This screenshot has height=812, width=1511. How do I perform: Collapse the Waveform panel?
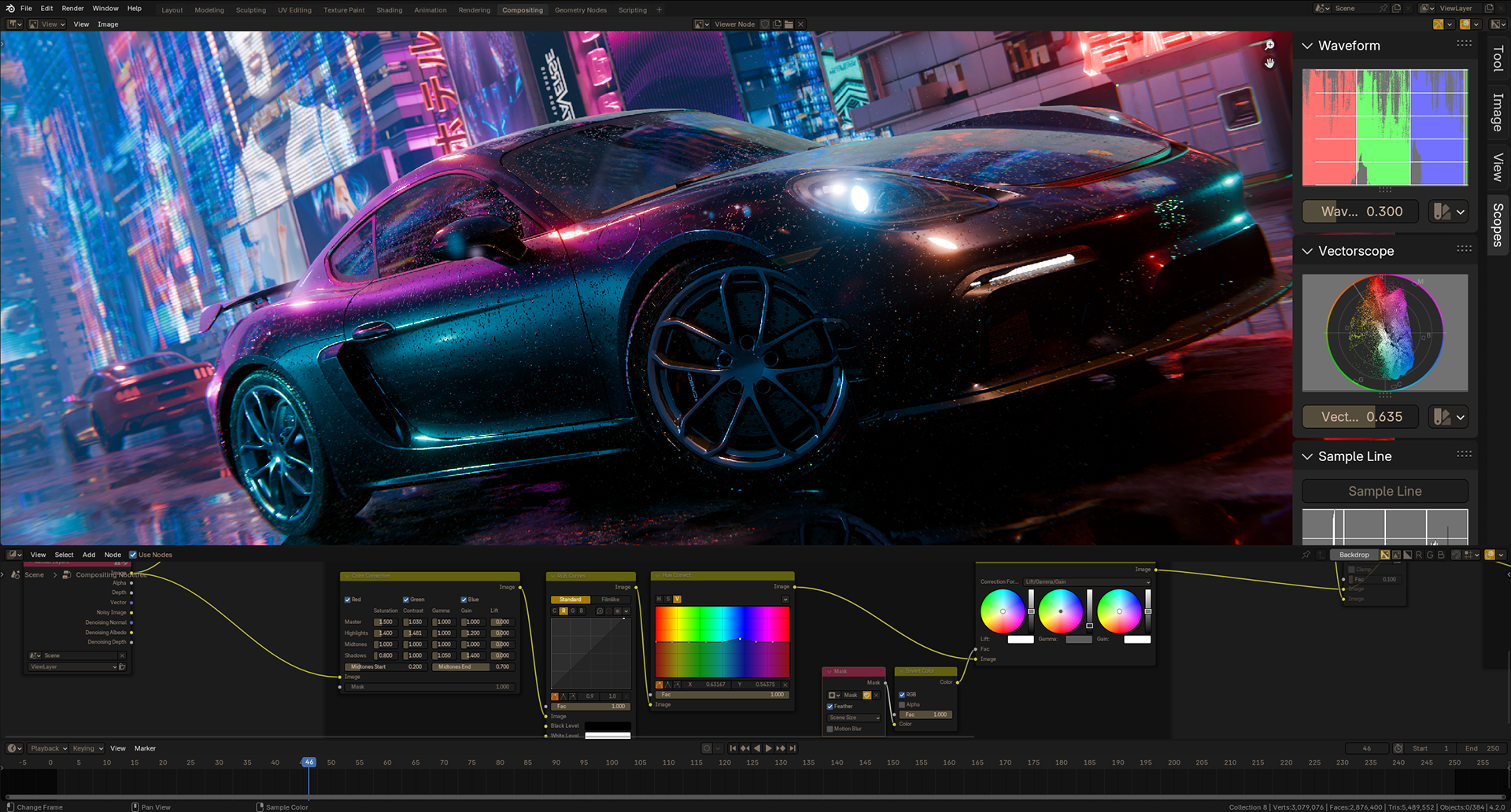pos(1307,46)
